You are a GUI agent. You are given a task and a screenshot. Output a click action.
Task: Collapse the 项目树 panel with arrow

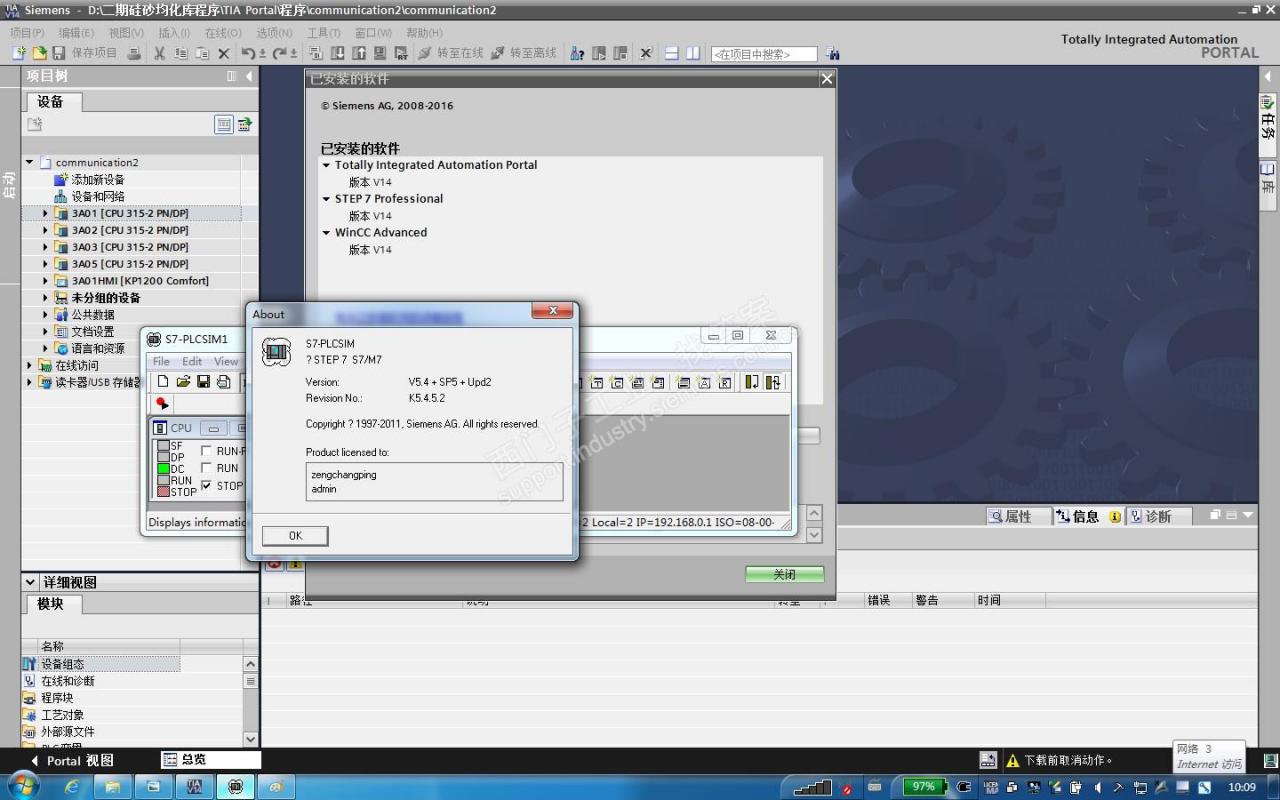(250, 76)
